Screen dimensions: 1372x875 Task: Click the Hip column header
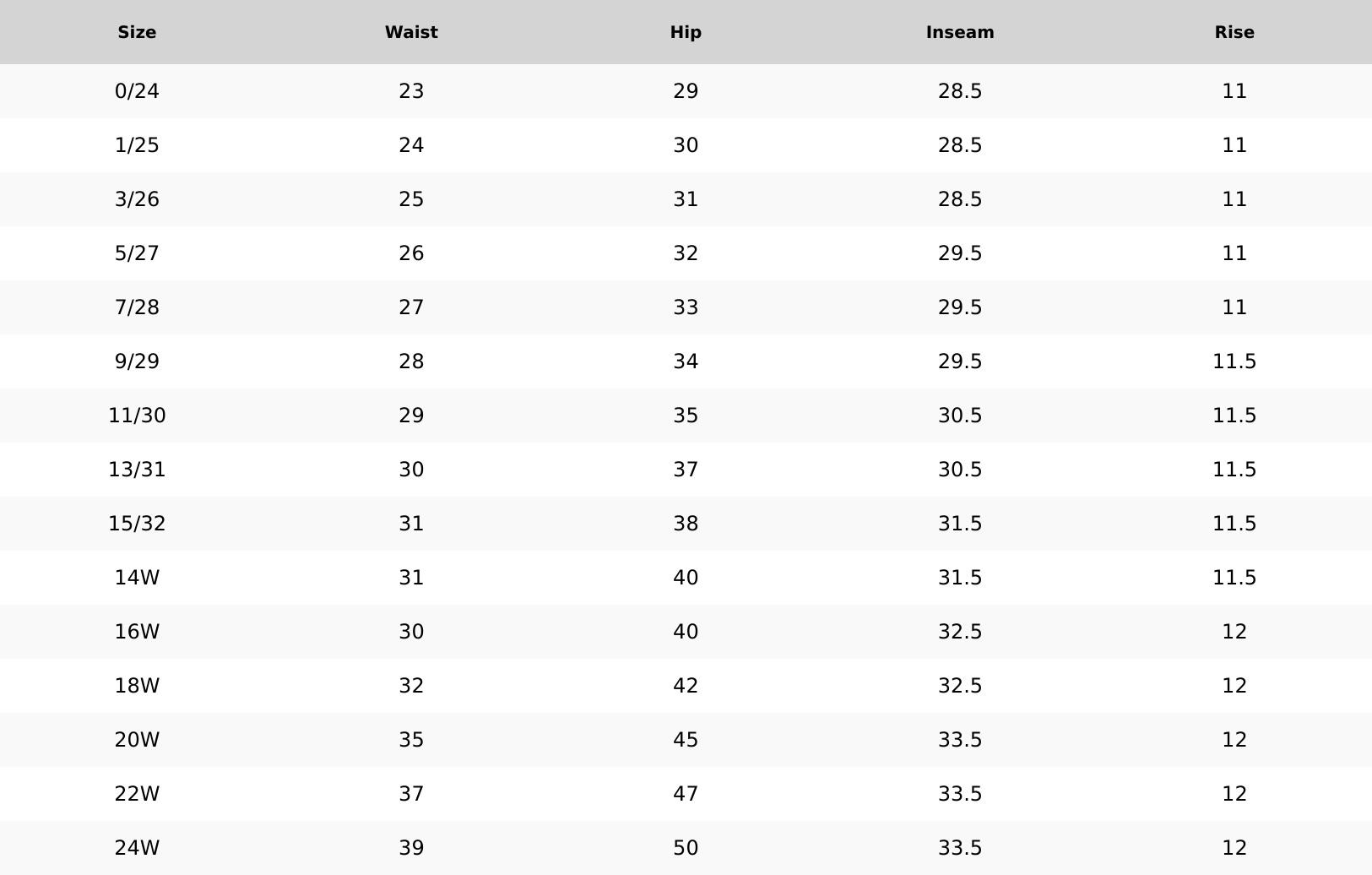click(686, 32)
